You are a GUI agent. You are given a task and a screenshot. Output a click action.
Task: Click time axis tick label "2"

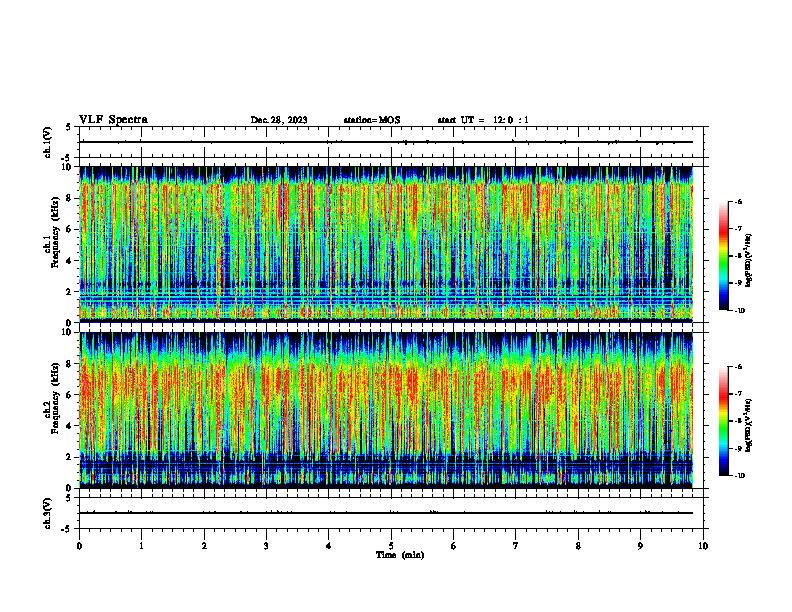click(x=204, y=546)
